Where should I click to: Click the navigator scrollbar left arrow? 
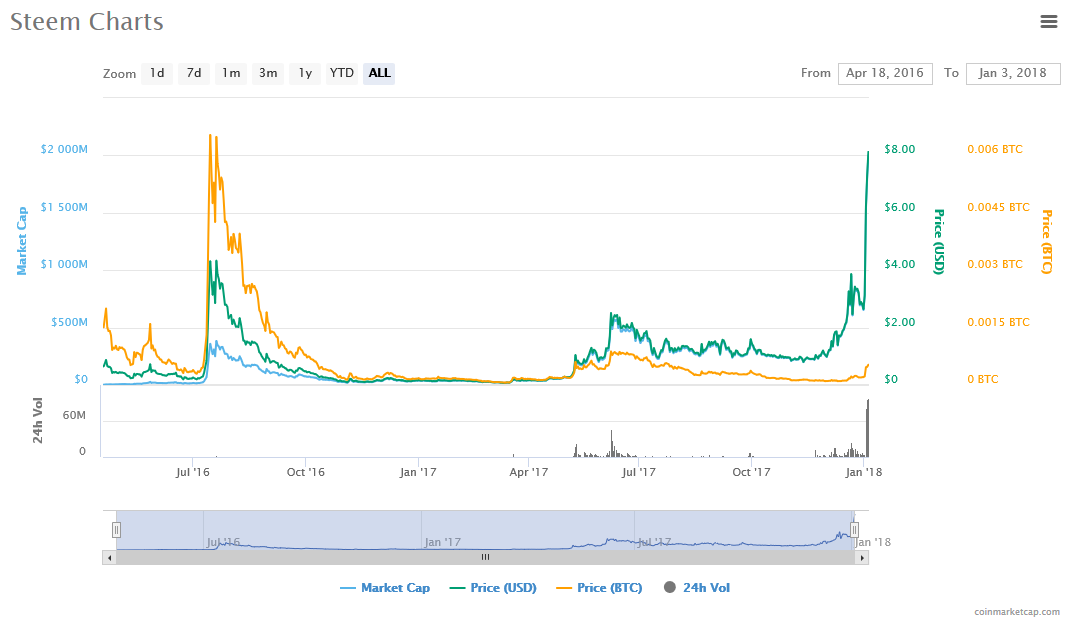pyautogui.click(x=109, y=559)
